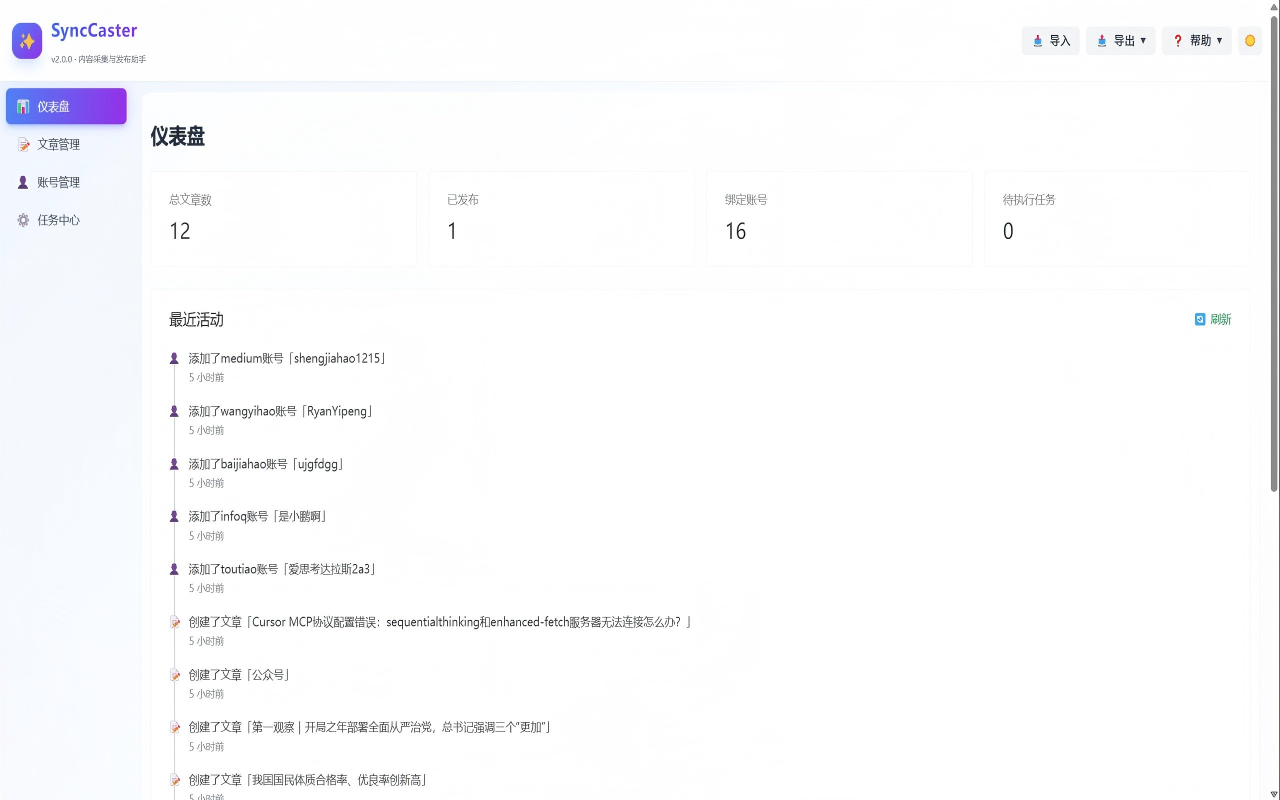Screen dimensions: 1280x800
Task: Click the refresh icon in 最近活动
Action: coord(1200,320)
